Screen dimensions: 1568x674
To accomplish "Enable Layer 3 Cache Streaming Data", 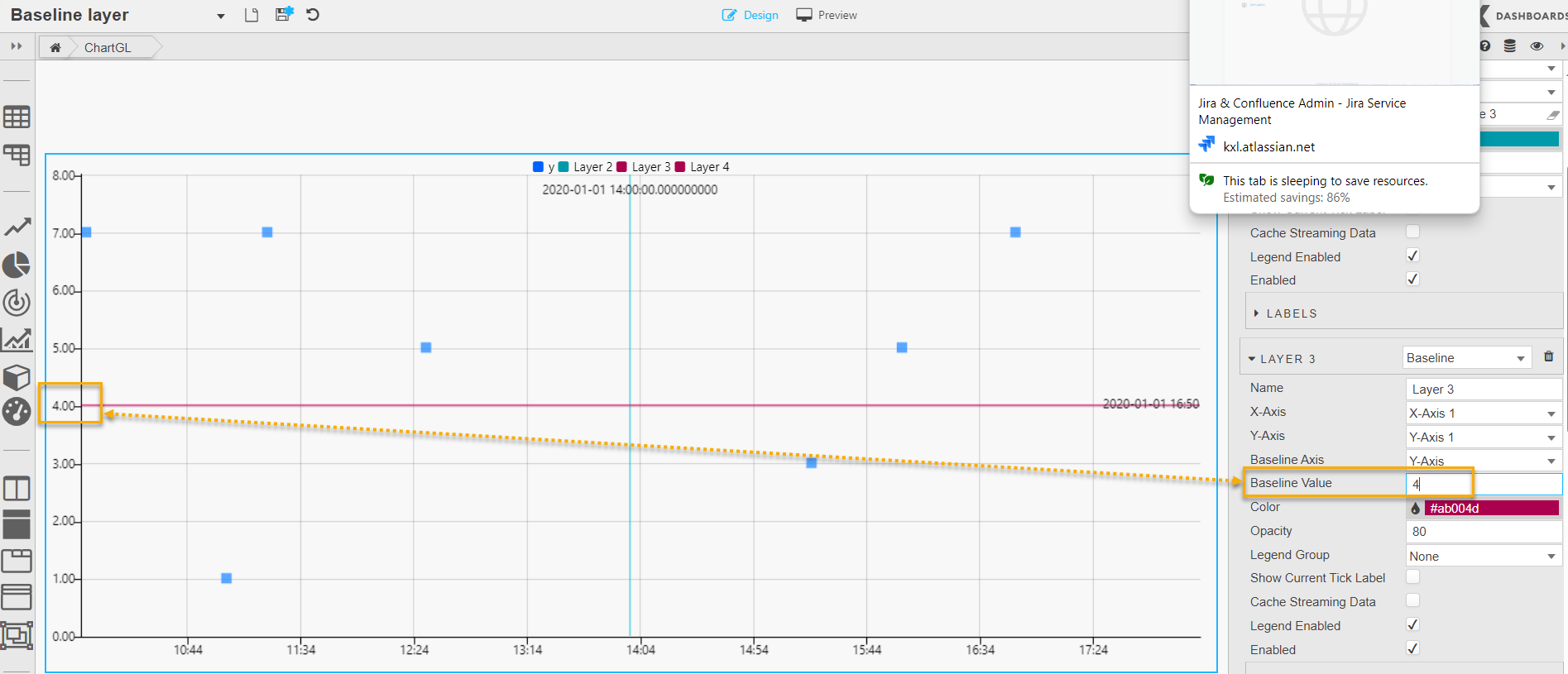I will pos(1412,601).
